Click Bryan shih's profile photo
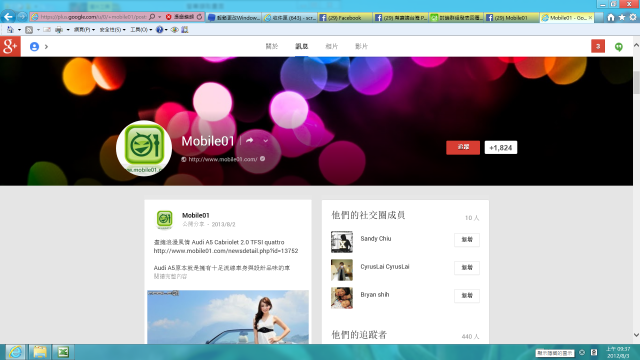Image resolution: width=640 pixels, height=360 pixels. pyautogui.click(x=342, y=298)
